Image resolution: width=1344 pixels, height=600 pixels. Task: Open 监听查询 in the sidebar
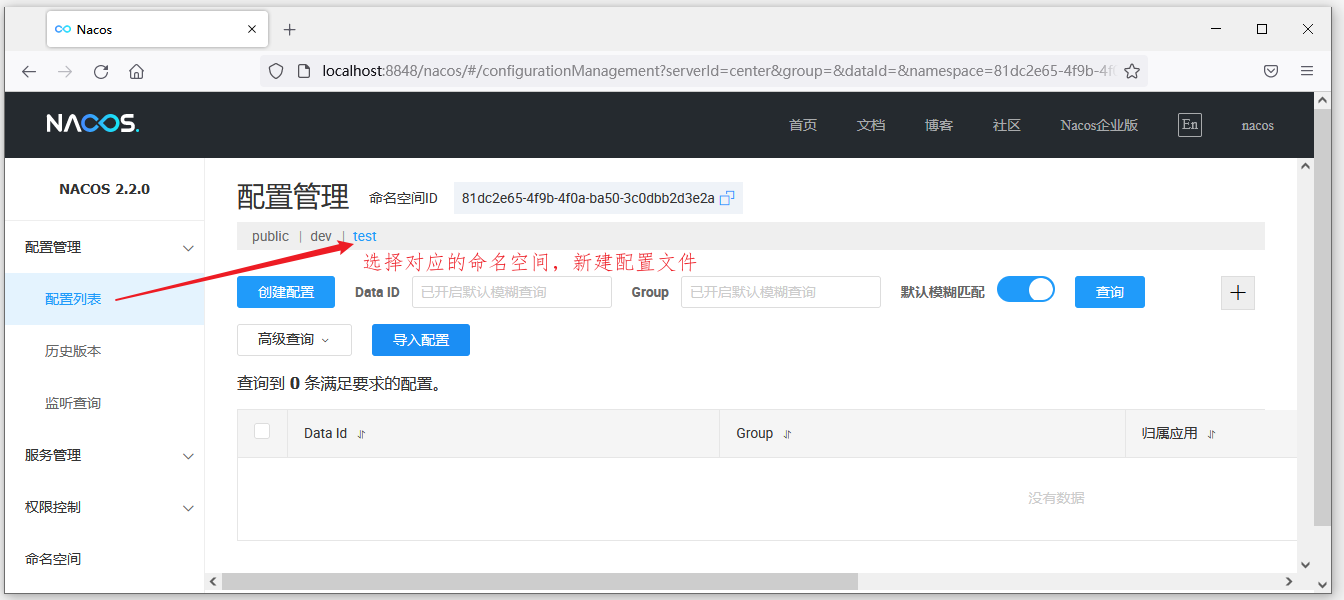coord(73,403)
